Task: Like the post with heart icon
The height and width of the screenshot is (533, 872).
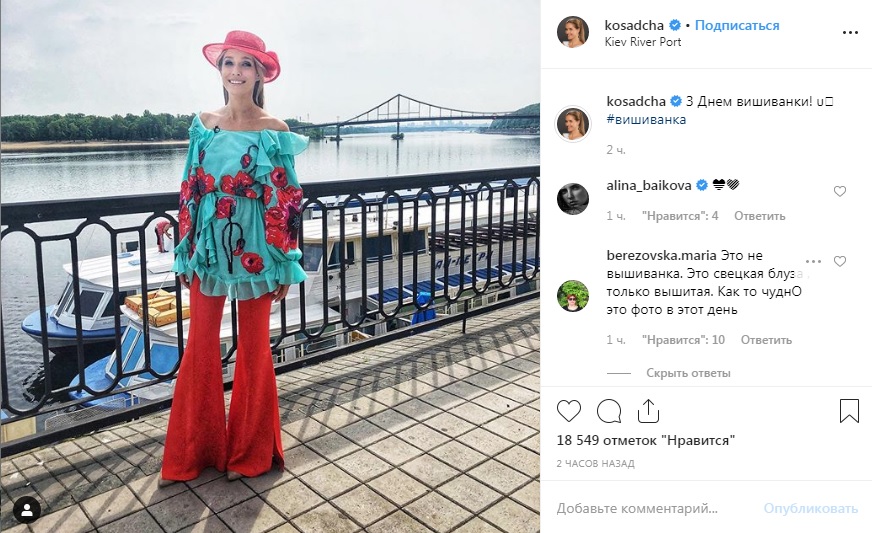Action: tap(569, 411)
